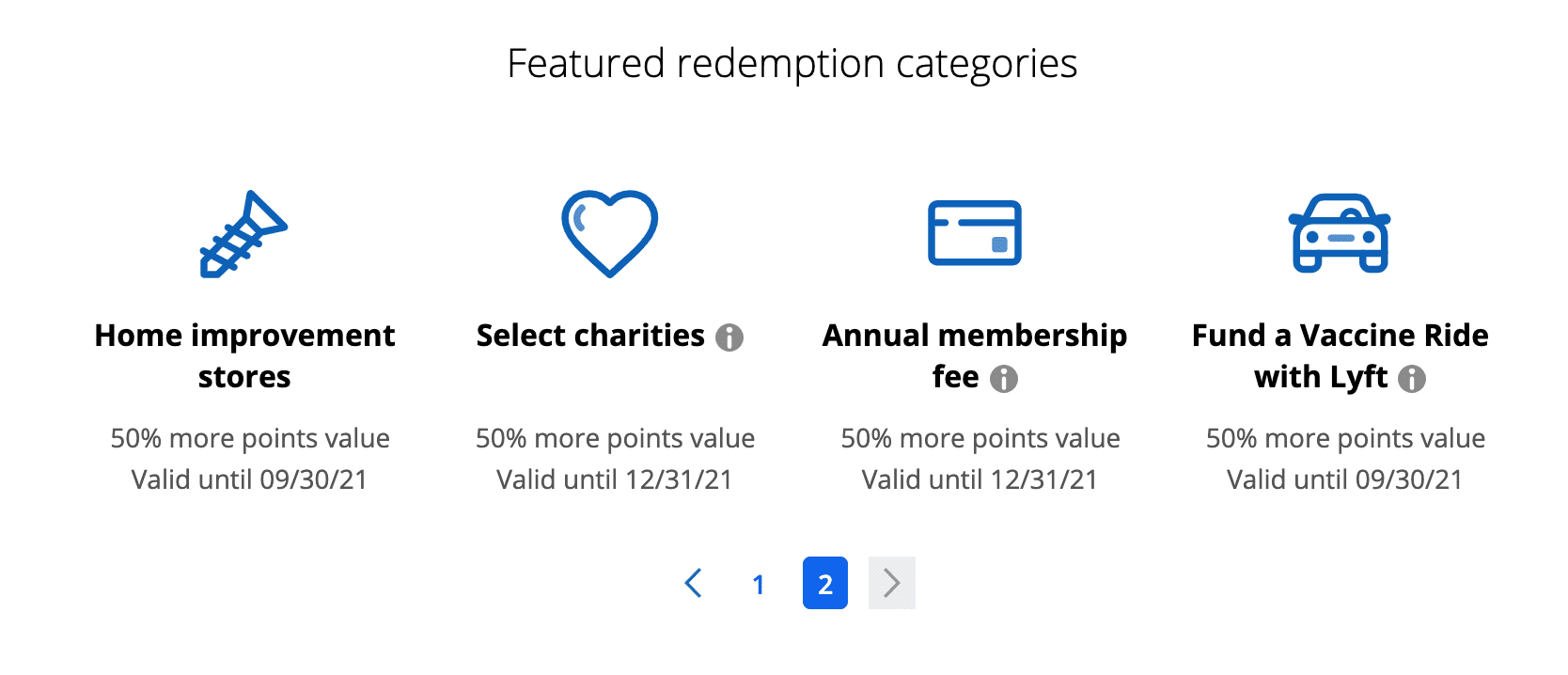Click 50% more points value under membership fee

point(980,438)
